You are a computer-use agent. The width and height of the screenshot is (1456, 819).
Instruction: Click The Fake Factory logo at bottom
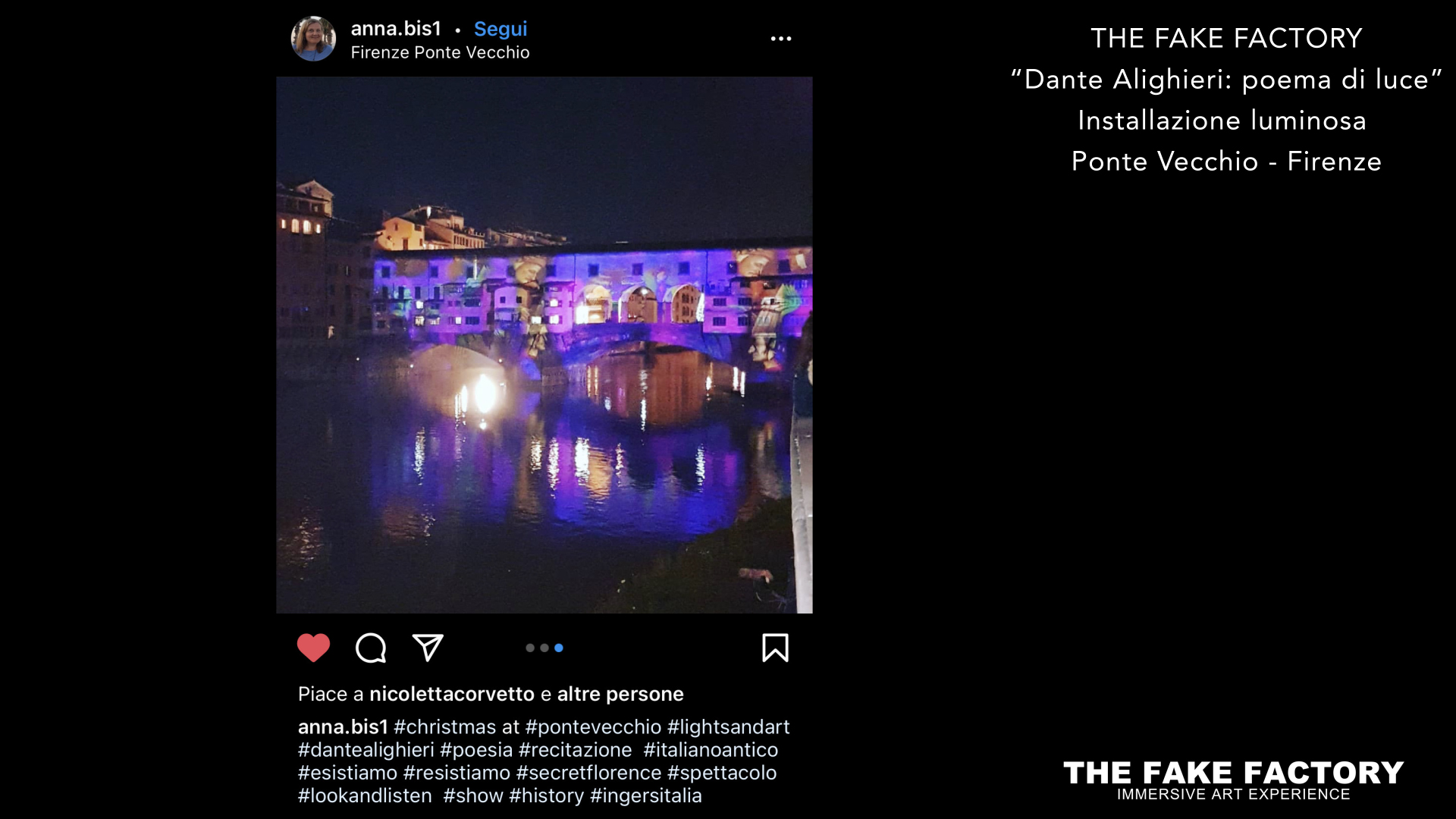click(1233, 780)
